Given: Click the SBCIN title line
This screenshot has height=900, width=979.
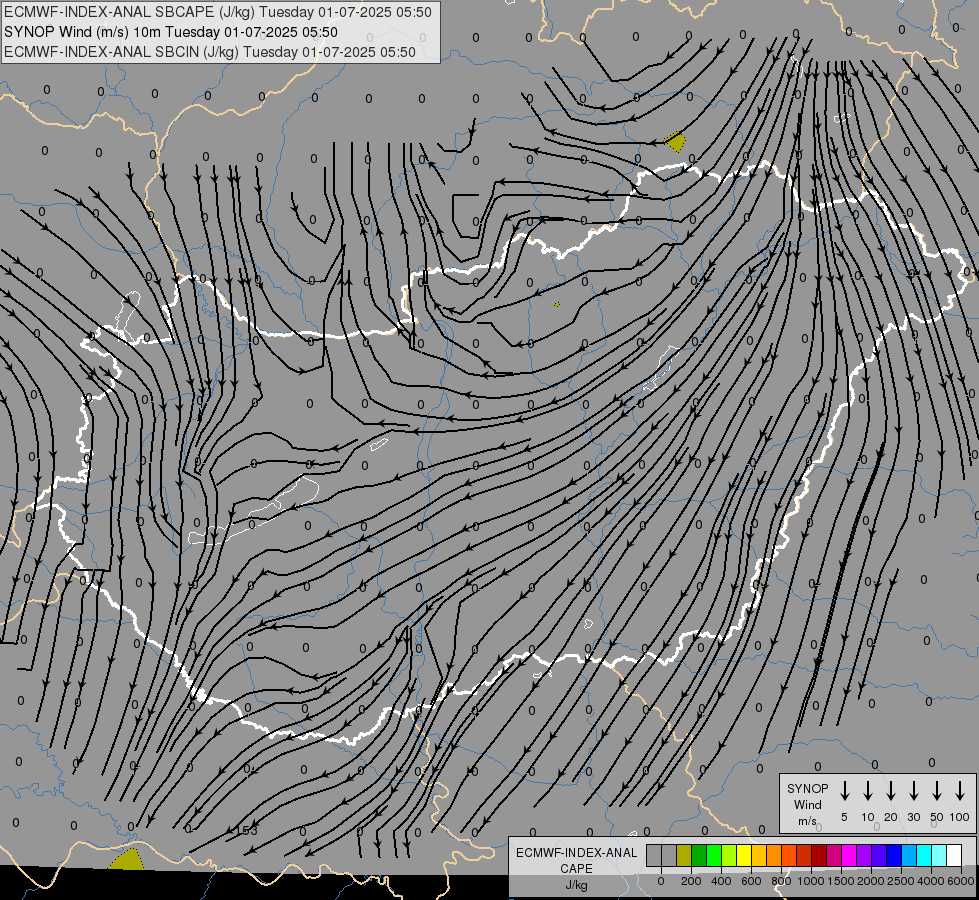Looking at the screenshot, I should coord(210,52).
